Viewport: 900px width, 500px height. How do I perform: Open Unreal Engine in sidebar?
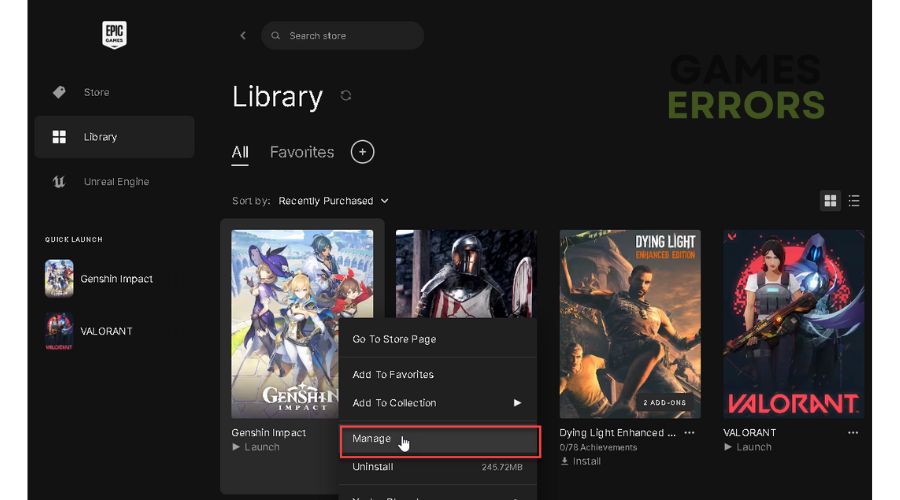click(x=114, y=182)
